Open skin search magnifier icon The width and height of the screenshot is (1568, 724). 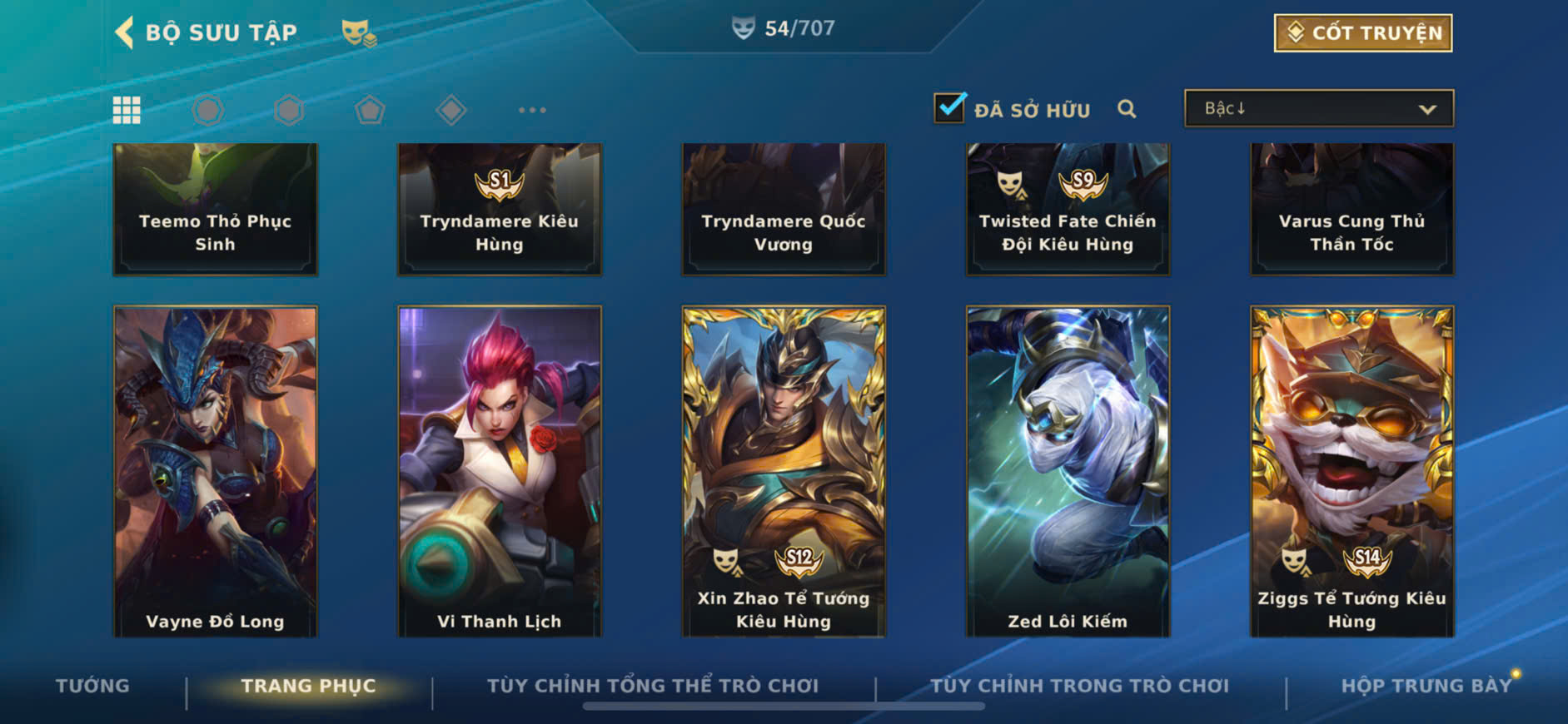point(1127,109)
